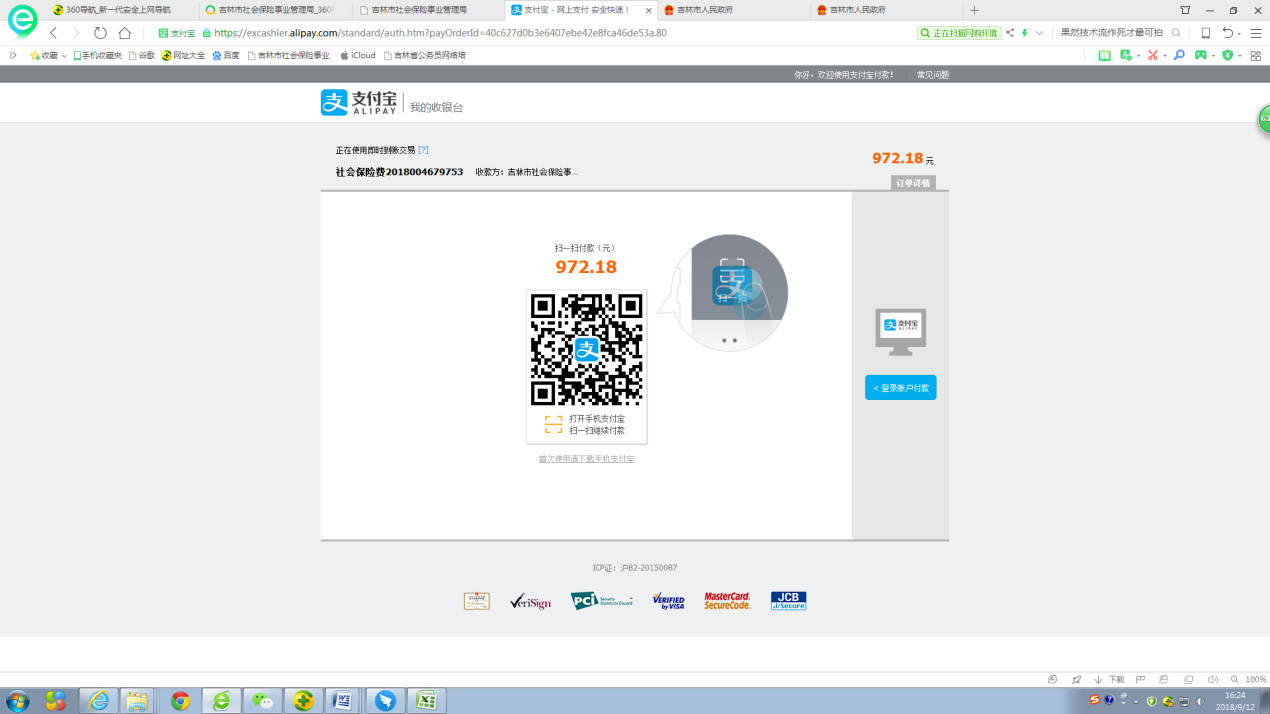Open the reading mode book icon

pos(1105,55)
